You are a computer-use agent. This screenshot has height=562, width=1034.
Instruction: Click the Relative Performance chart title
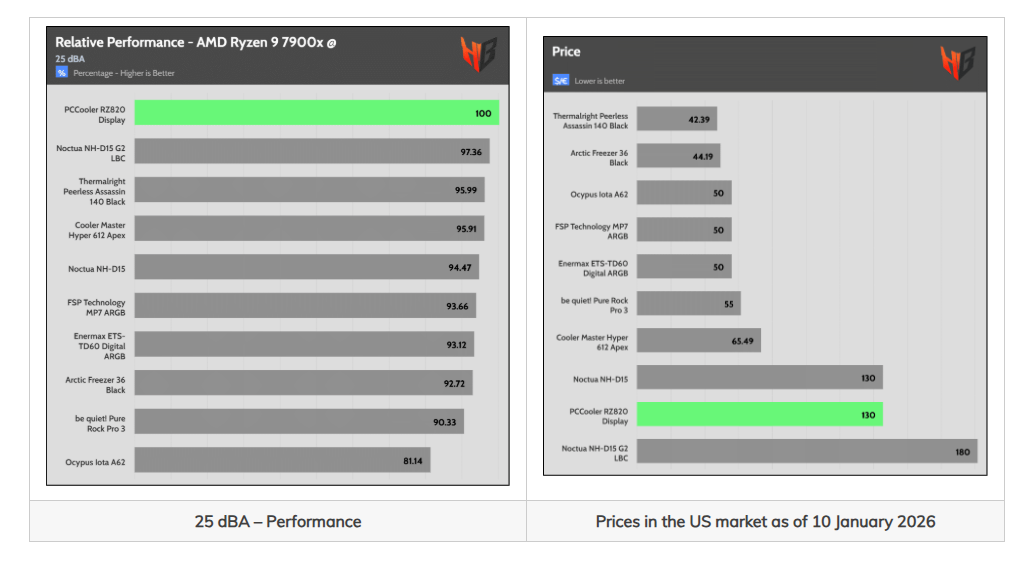(196, 42)
